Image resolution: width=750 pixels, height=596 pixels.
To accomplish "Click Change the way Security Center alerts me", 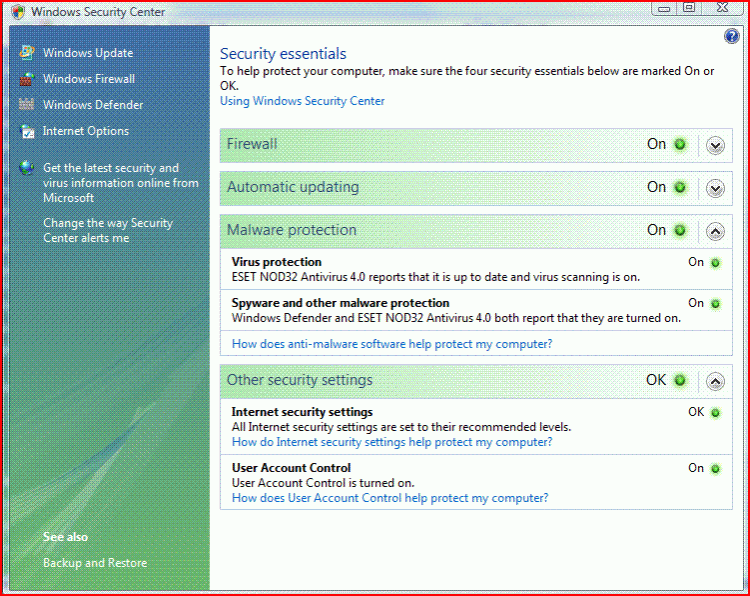I will point(108,231).
